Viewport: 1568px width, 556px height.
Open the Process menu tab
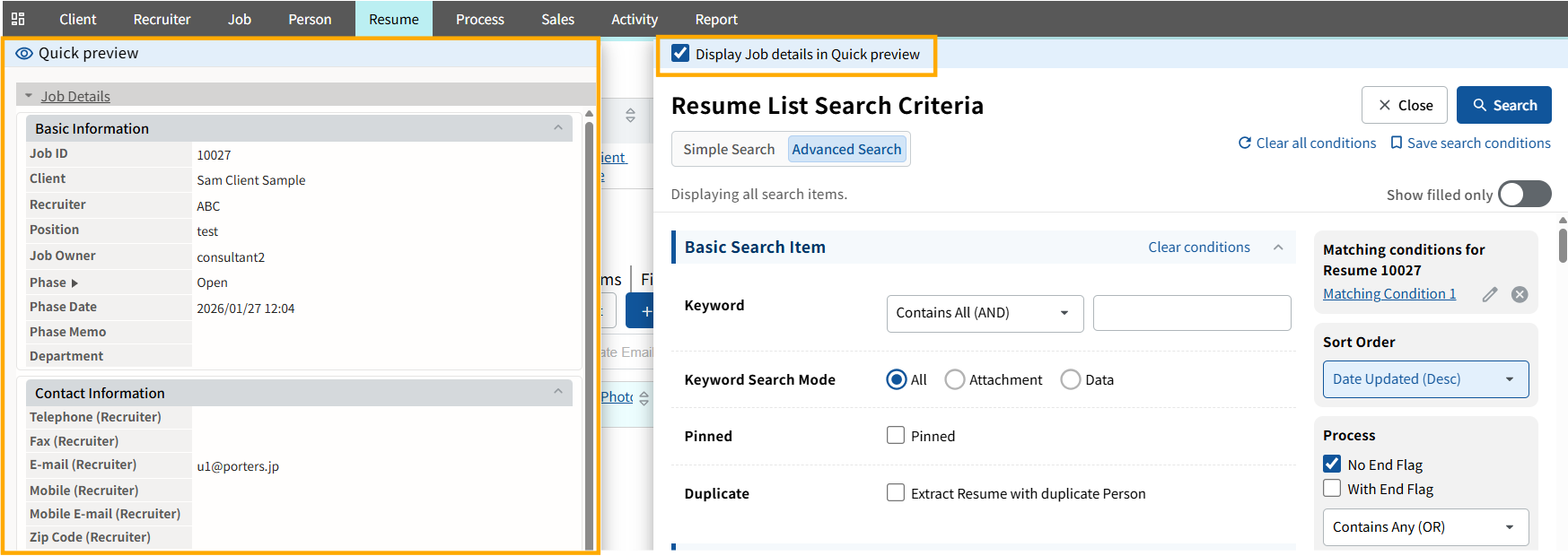click(x=479, y=19)
